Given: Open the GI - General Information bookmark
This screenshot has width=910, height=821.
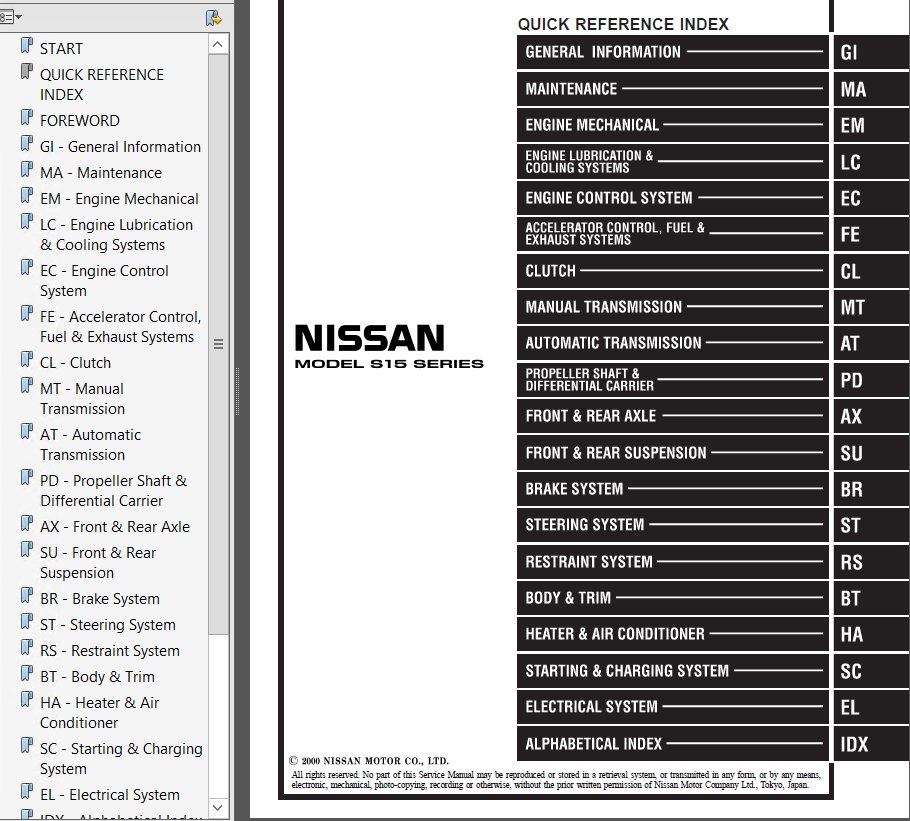Looking at the screenshot, I should click(120, 147).
